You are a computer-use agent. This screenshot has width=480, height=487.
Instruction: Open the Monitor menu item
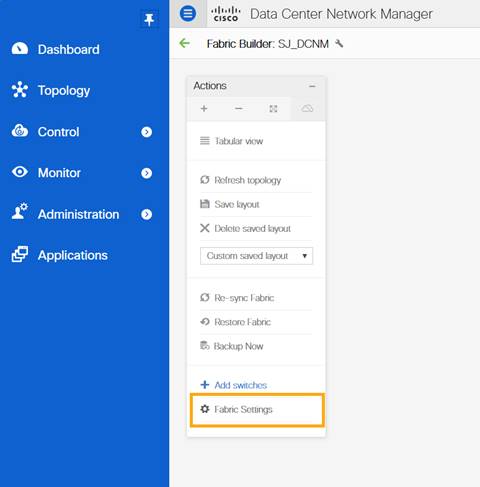point(59,173)
